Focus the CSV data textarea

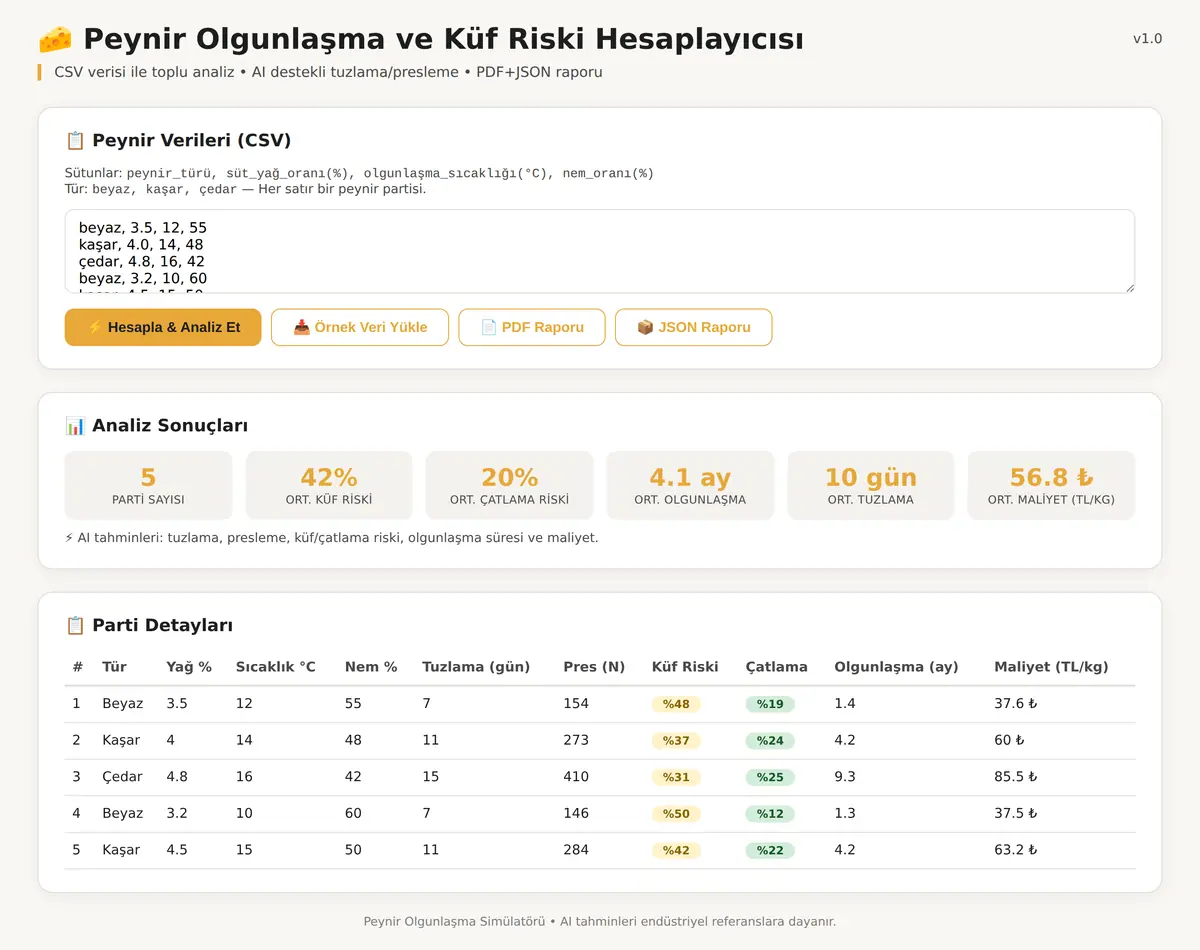click(x=600, y=251)
